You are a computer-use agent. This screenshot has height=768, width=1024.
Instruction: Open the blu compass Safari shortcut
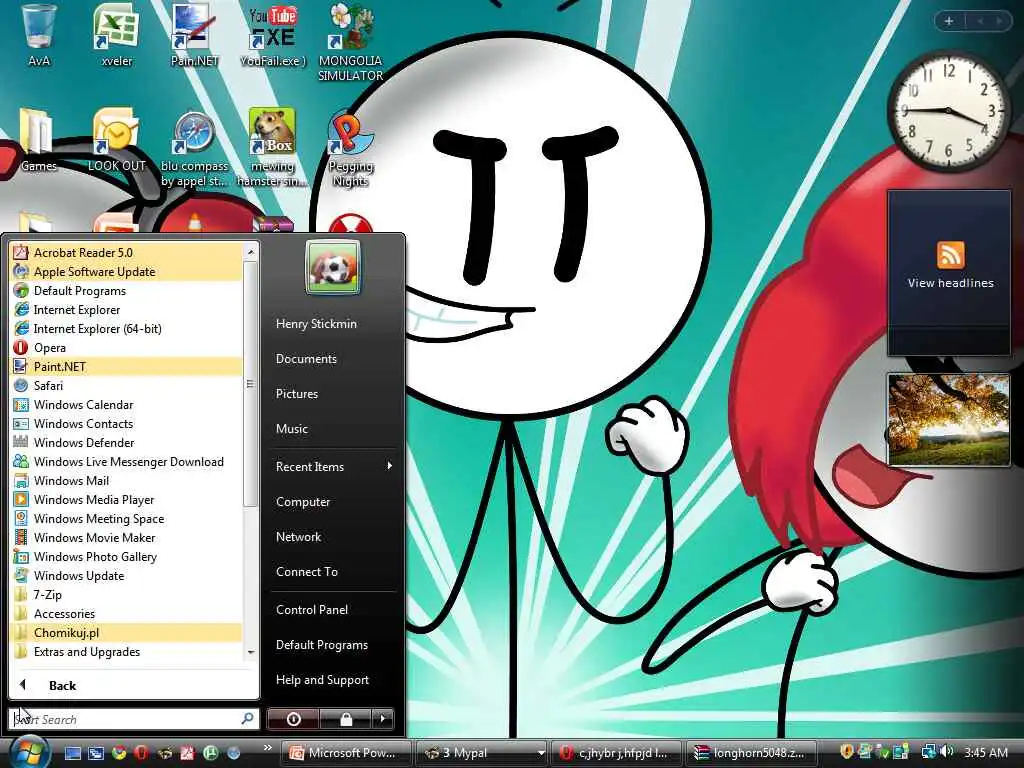(194, 148)
